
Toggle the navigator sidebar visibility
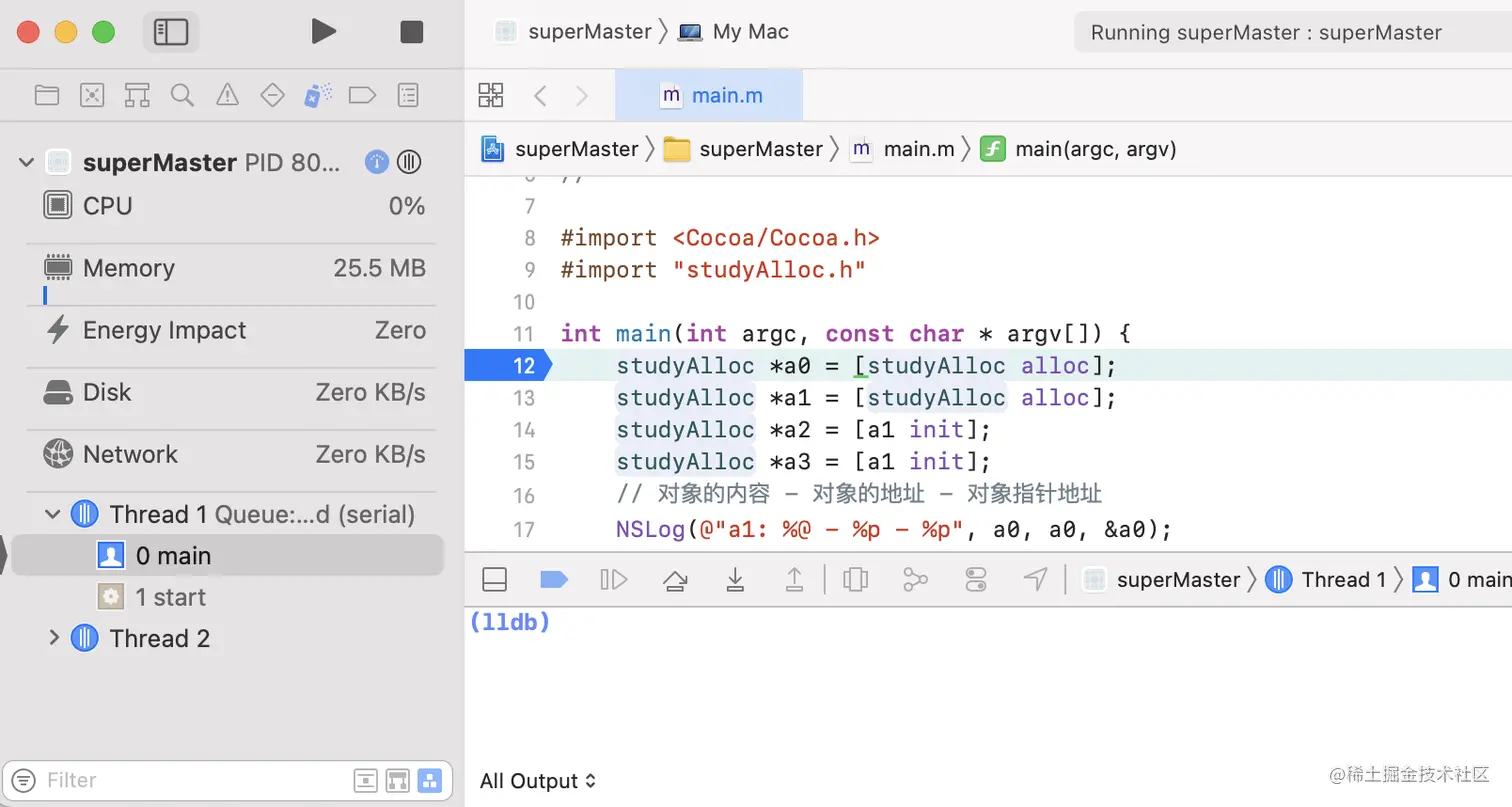(171, 32)
